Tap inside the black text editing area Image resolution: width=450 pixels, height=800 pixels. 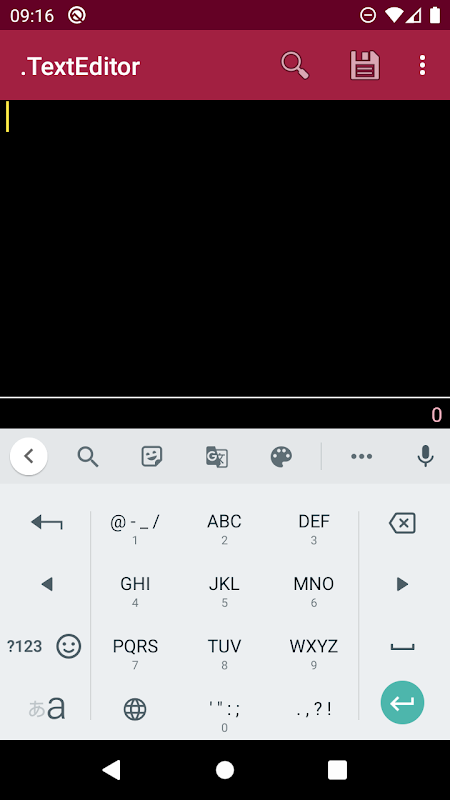click(x=225, y=248)
